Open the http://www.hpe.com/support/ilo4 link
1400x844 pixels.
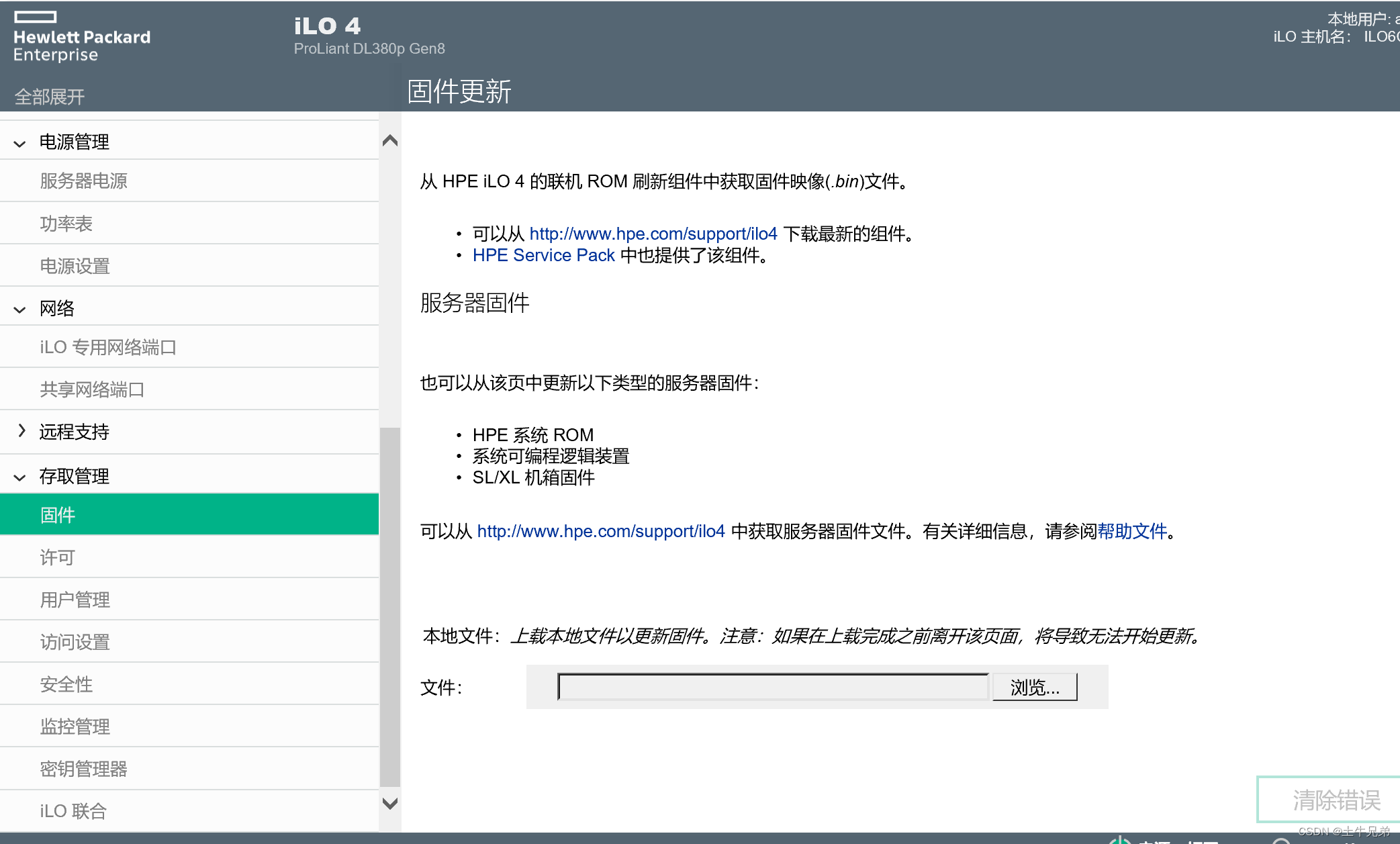(653, 234)
